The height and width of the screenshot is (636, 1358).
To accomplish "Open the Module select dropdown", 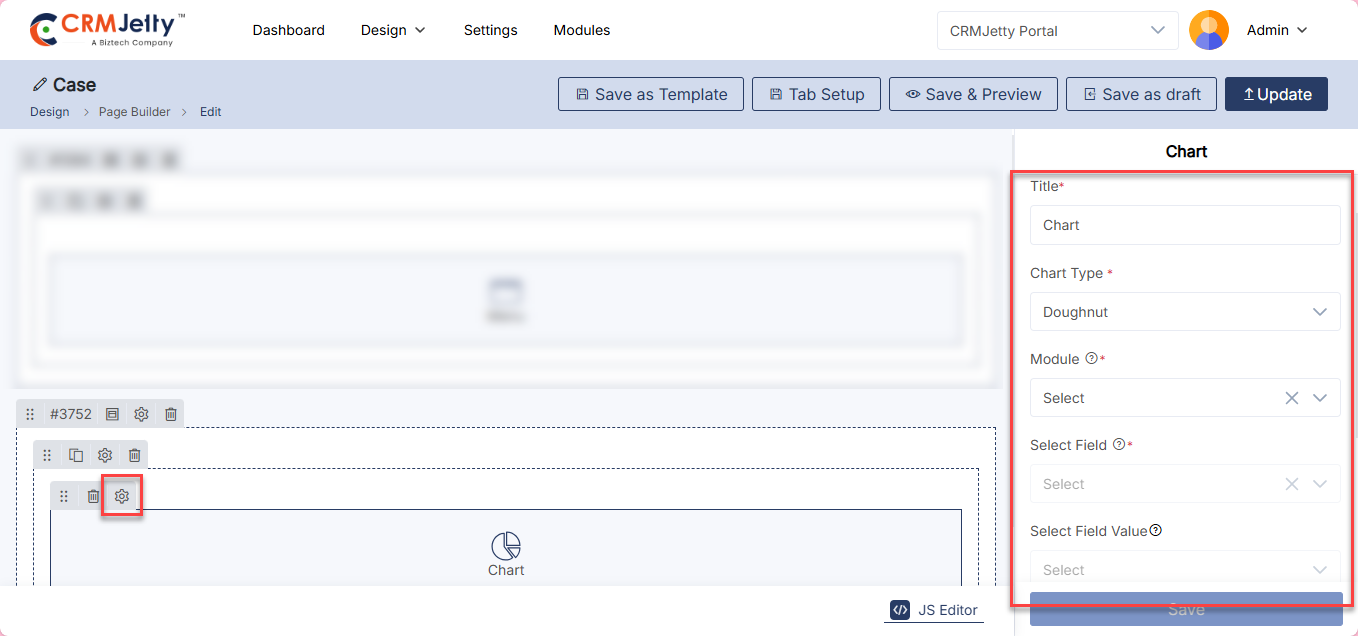I will [x=1160, y=398].
